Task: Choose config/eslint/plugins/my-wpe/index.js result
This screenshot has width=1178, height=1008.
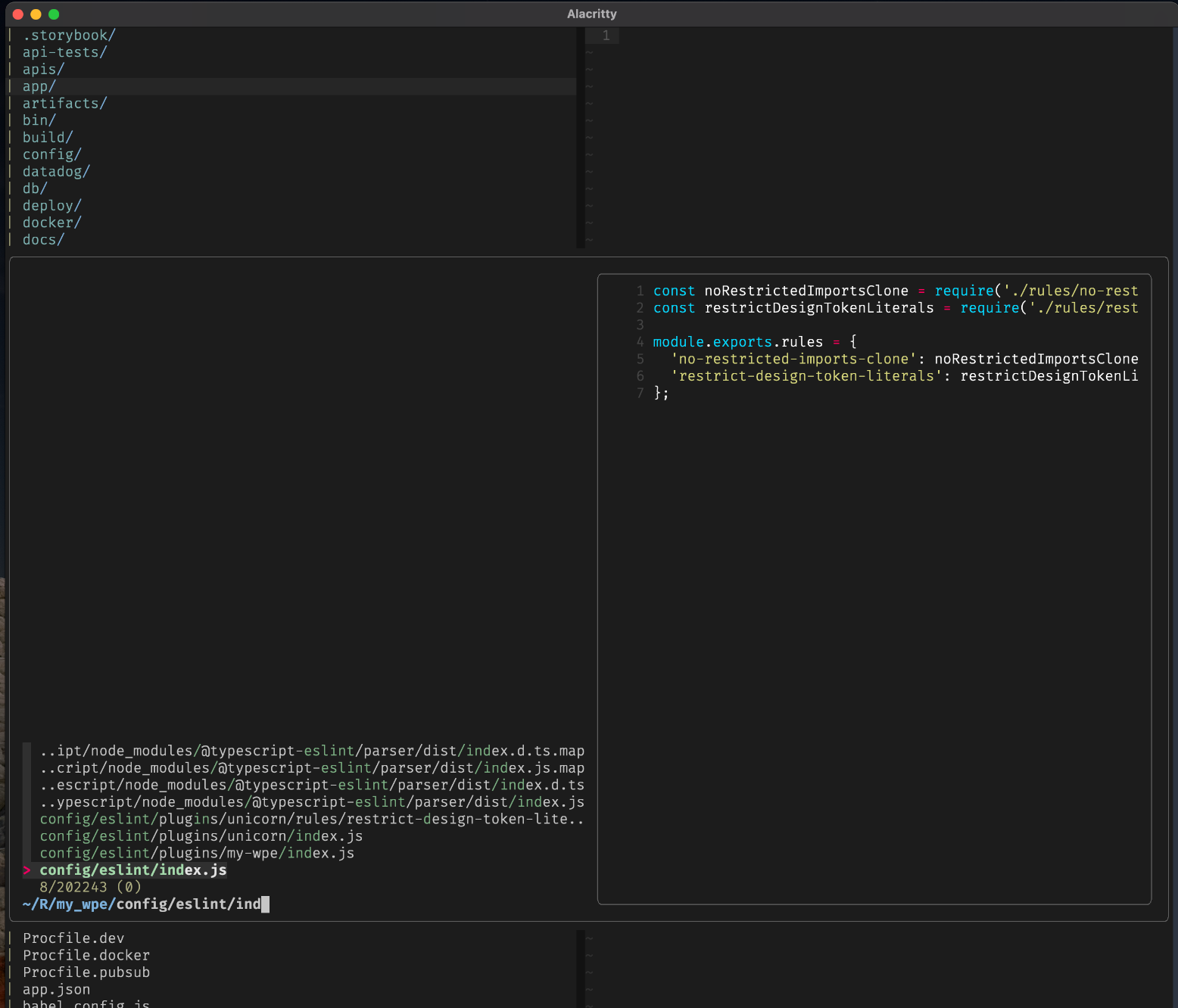Action: (197, 854)
